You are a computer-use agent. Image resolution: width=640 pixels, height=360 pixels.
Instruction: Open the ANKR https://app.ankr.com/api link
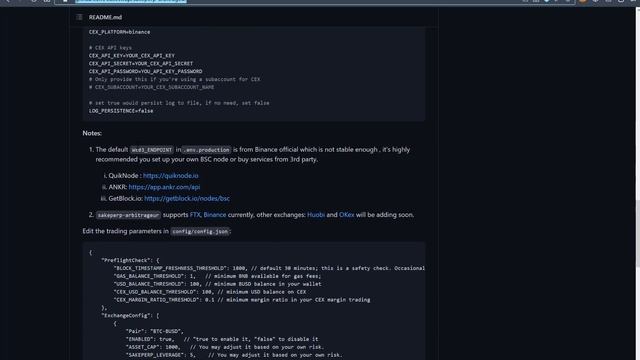(x=164, y=187)
